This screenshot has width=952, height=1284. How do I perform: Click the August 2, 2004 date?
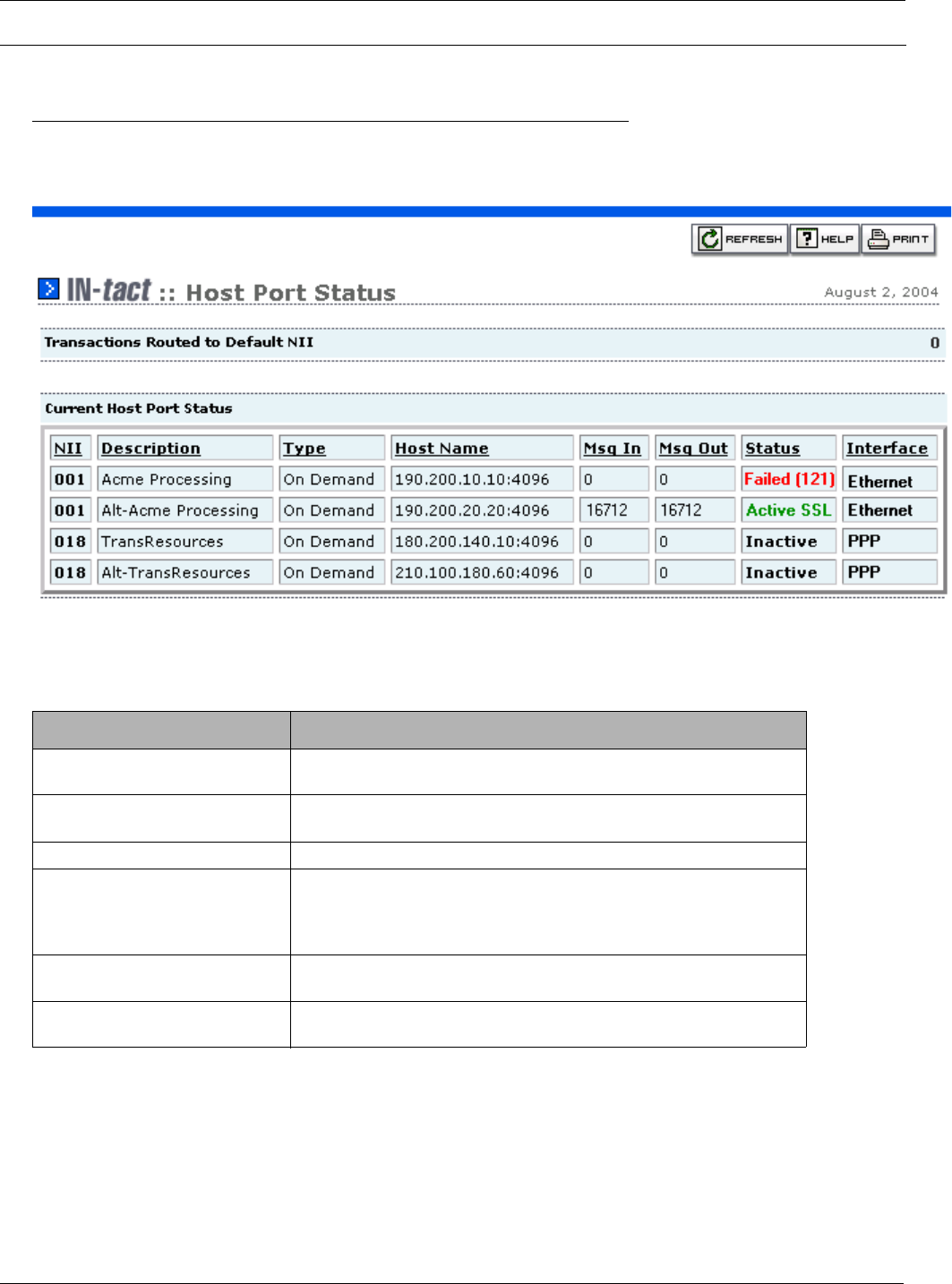pos(881,292)
